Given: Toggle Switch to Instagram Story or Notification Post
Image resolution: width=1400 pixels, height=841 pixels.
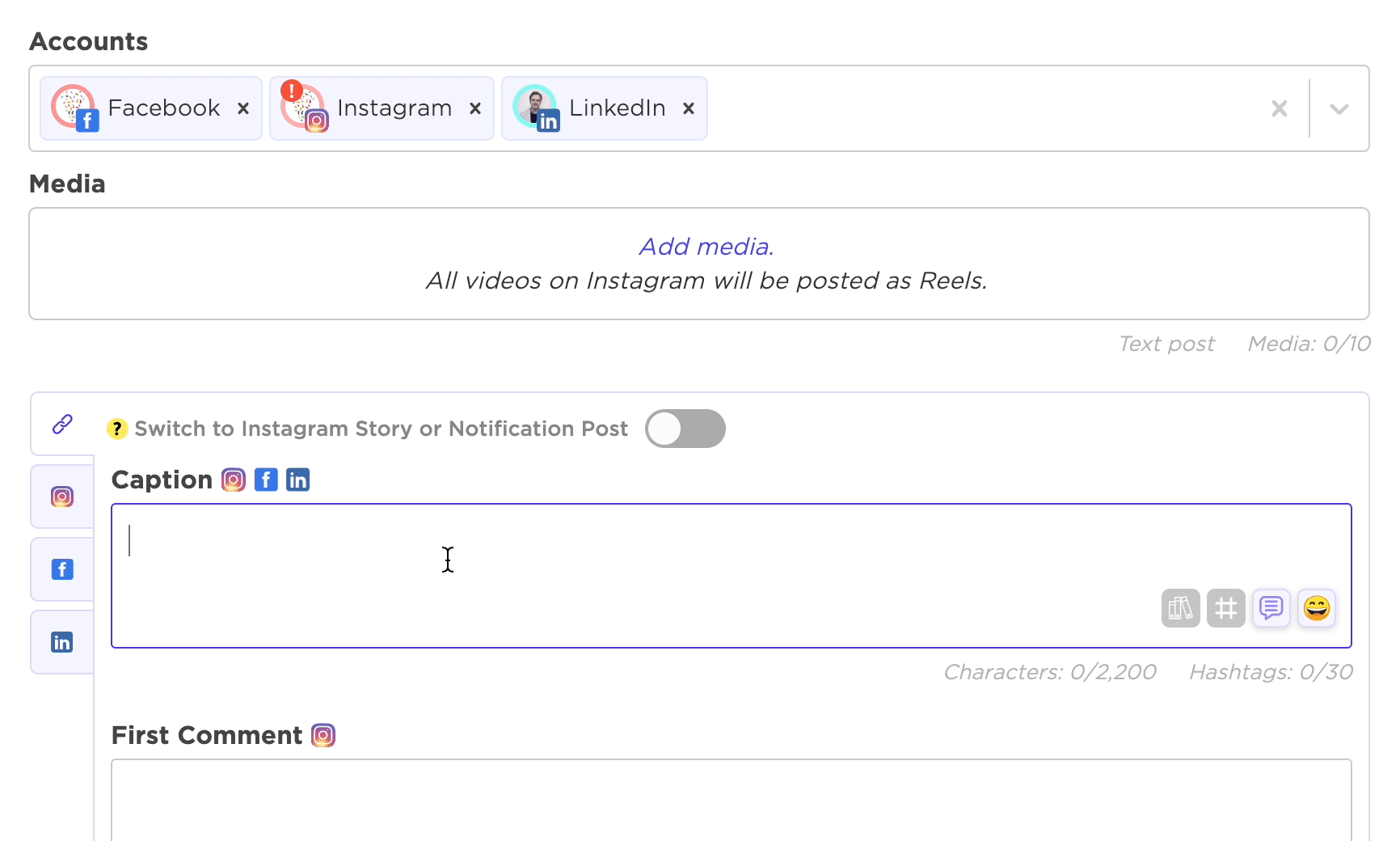Looking at the screenshot, I should coord(685,429).
